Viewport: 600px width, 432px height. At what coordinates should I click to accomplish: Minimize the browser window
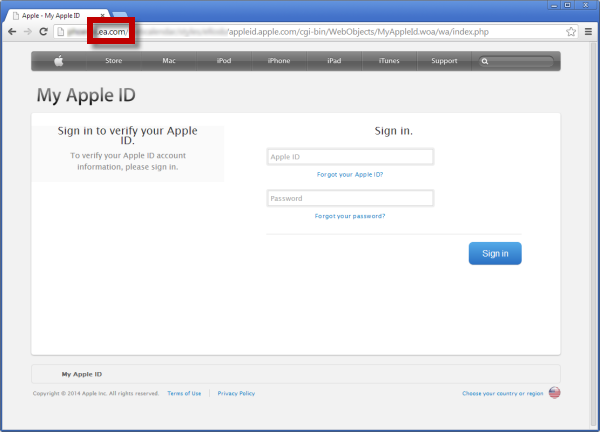(x=554, y=5)
